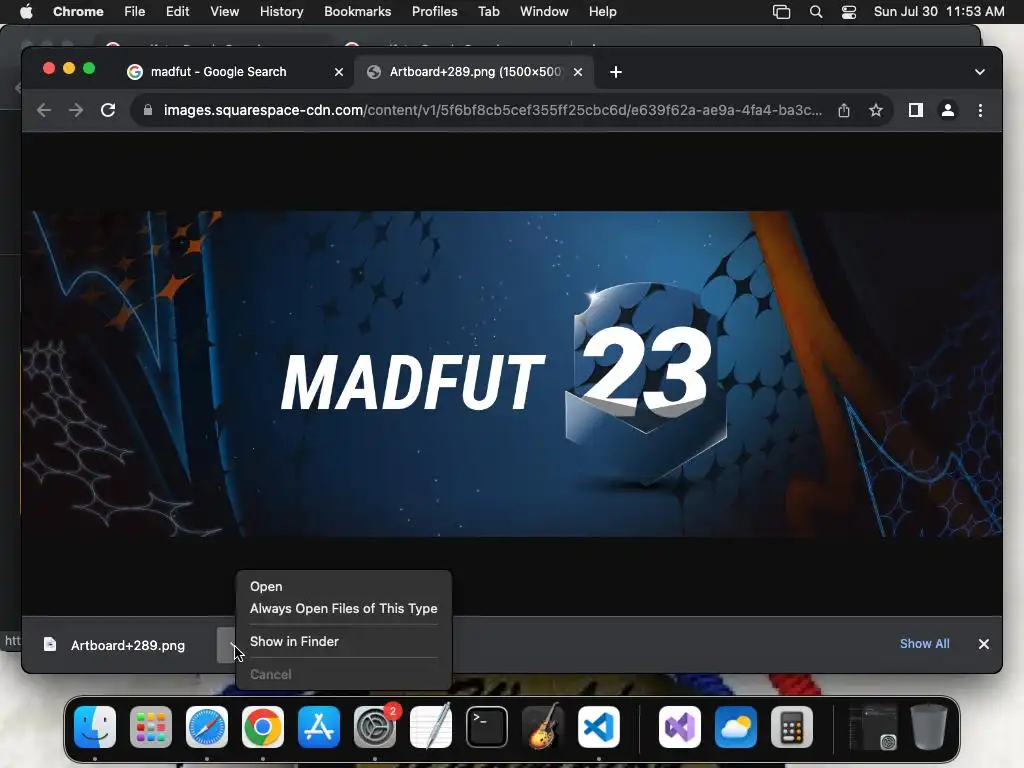This screenshot has width=1024, height=768.
Task: Open Launchpad from the Dock
Action: point(151,727)
